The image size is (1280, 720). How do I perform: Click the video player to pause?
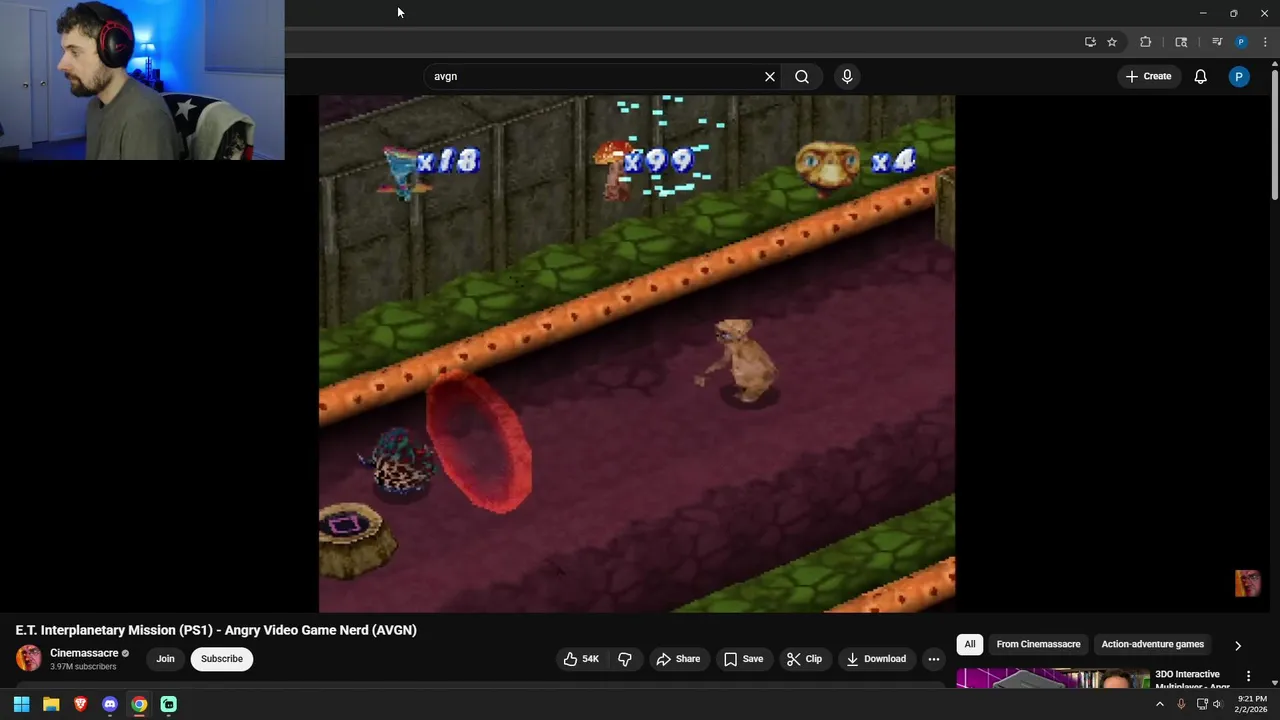(x=637, y=354)
